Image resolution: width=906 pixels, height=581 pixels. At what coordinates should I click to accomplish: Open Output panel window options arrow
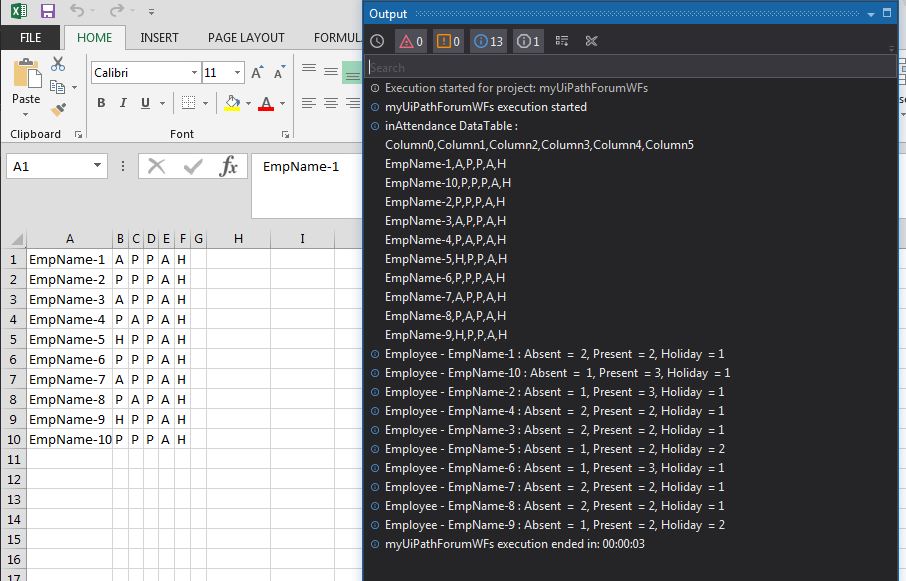coord(871,14)
